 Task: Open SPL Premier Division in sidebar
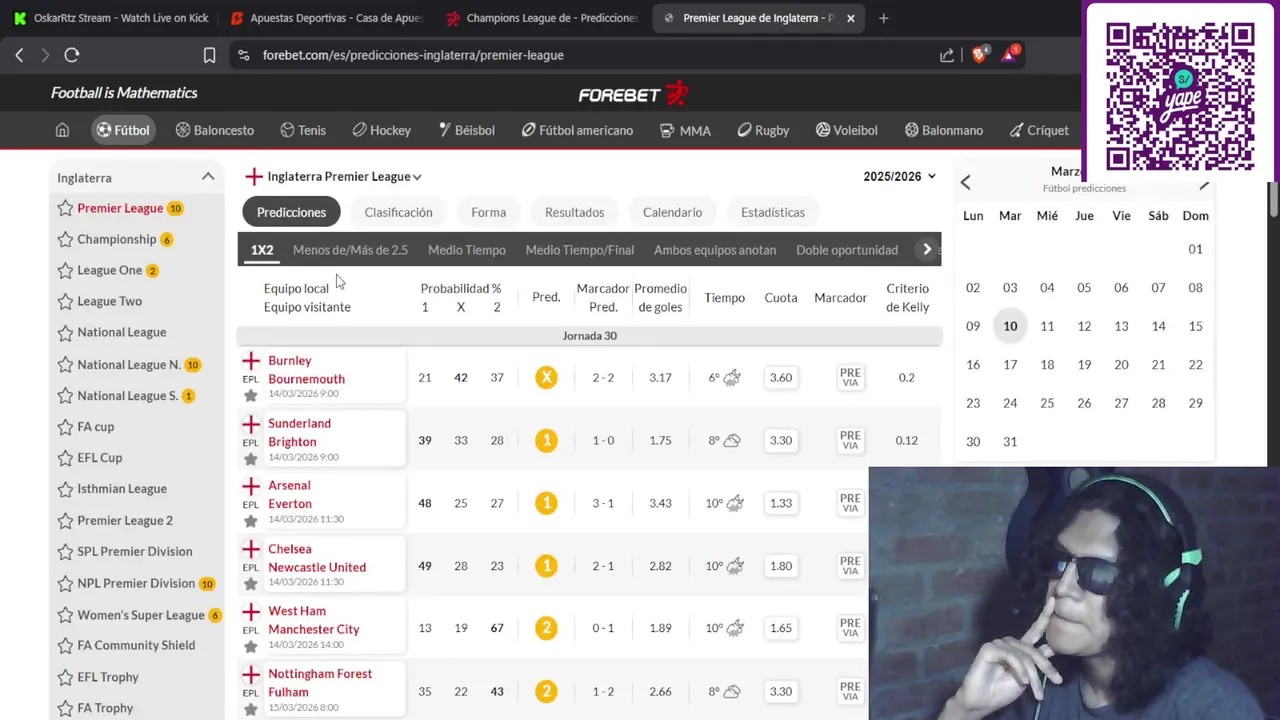point(135,551)
